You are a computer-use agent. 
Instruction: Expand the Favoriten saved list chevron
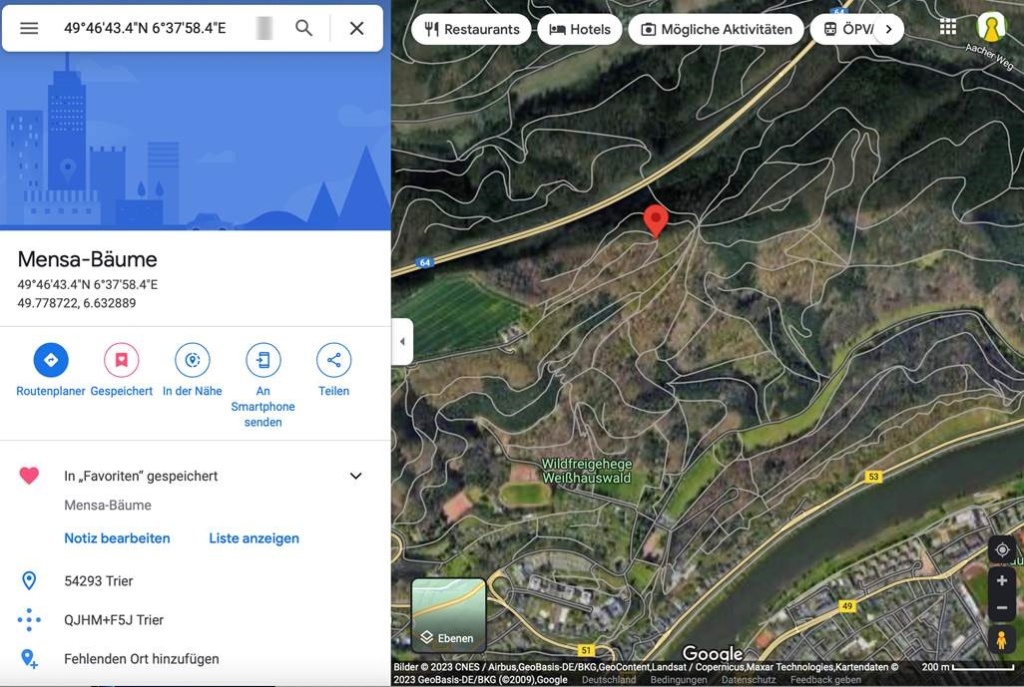(355, 476)
